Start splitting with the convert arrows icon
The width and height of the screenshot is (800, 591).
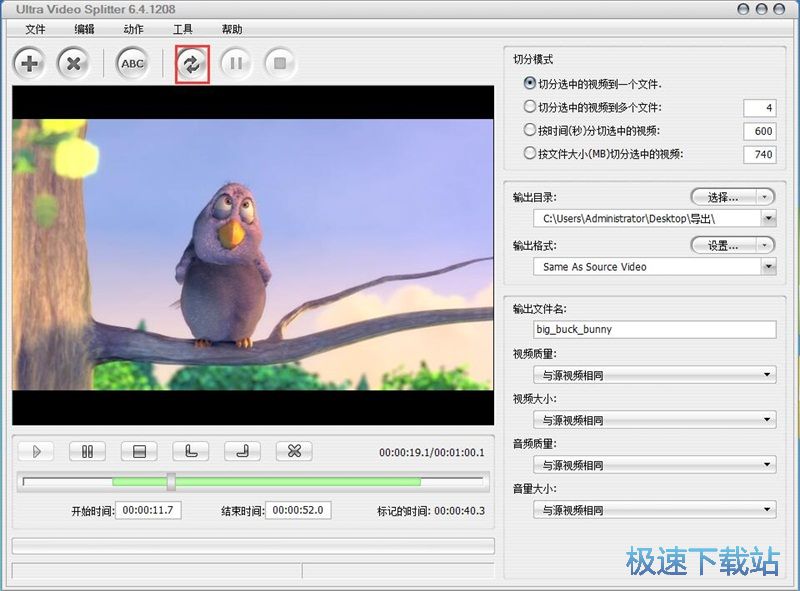coord(192,64)
